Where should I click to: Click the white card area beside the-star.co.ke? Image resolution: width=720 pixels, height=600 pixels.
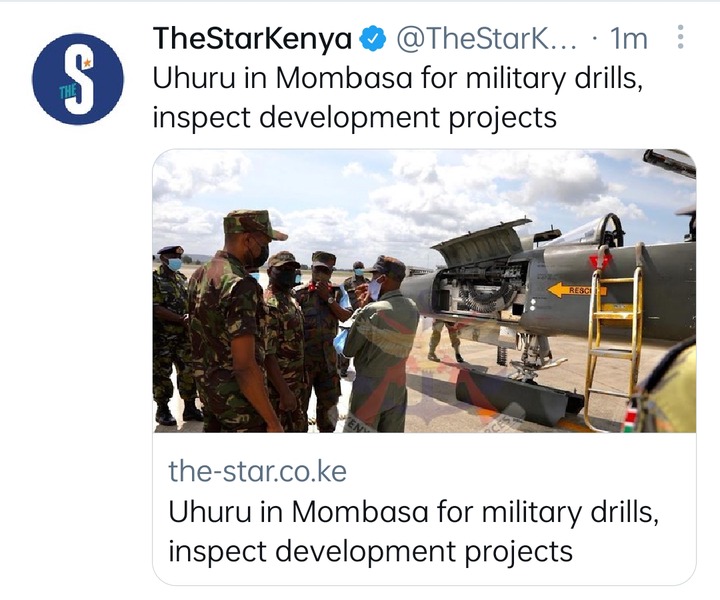pos(519,471)
